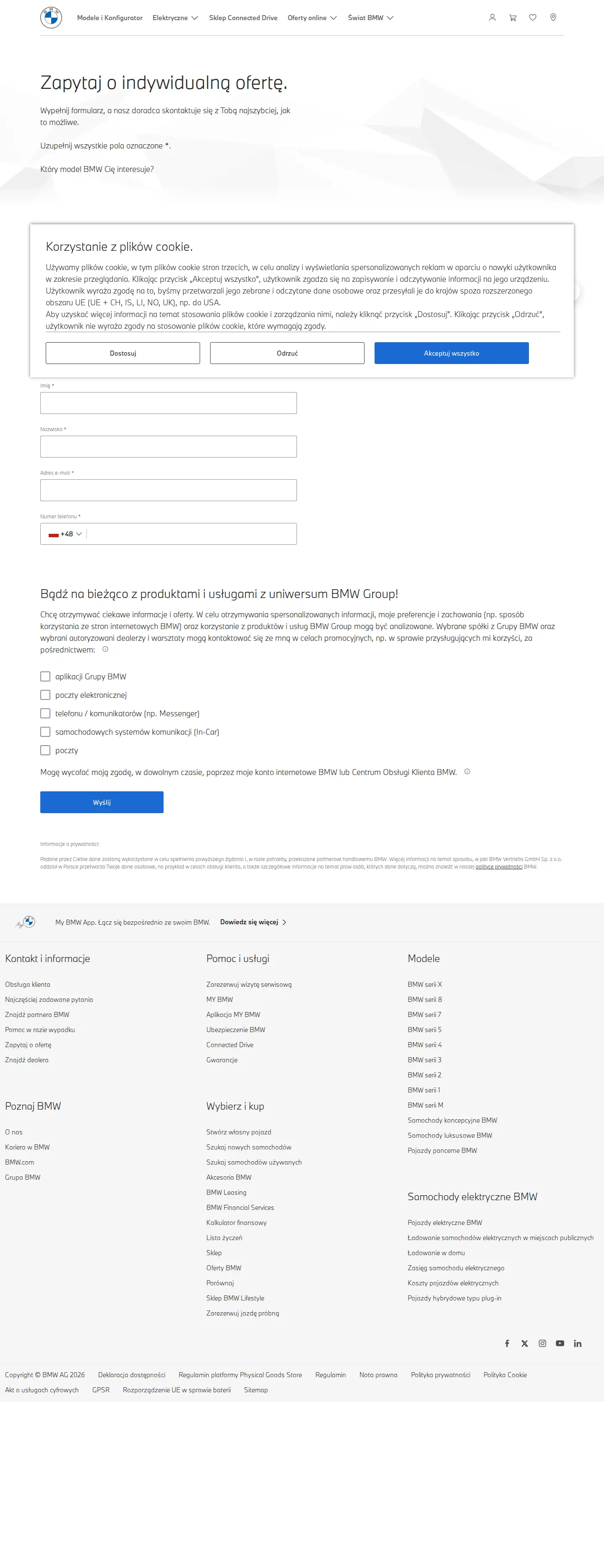This screenshot has width=604, height=1568.
Task: Open BMW Instagram icon
Action: [x=542, y=1343]
